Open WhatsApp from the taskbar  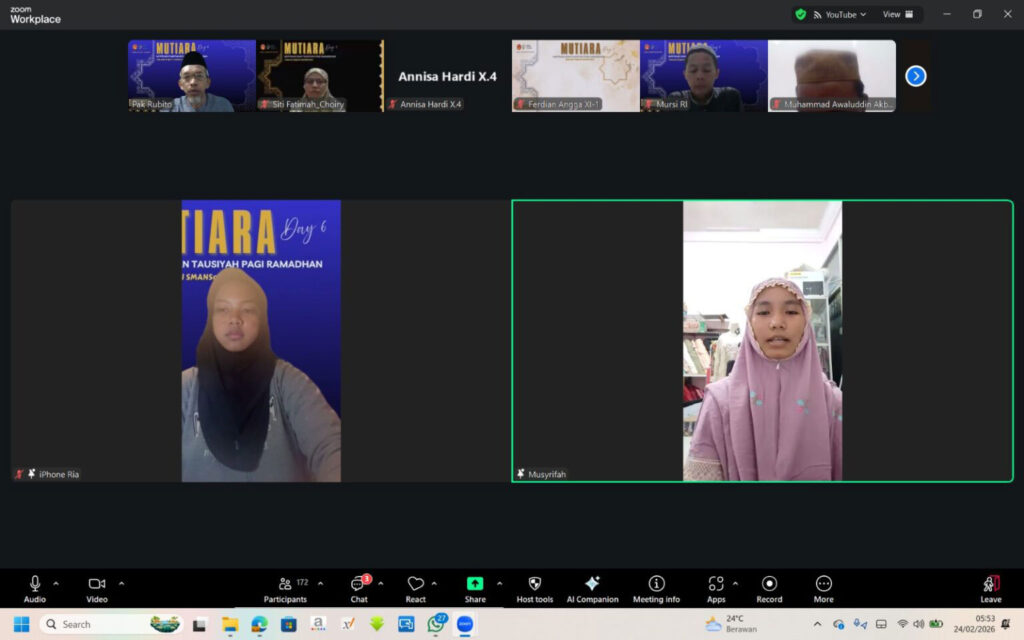click(x=437, y=623)
